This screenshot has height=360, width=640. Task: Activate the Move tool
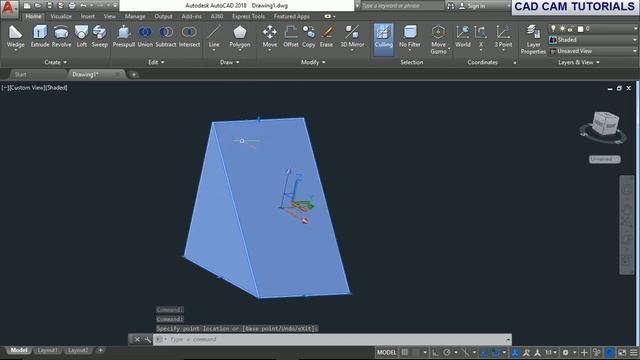pyautogui.click(x=269, y=37)
